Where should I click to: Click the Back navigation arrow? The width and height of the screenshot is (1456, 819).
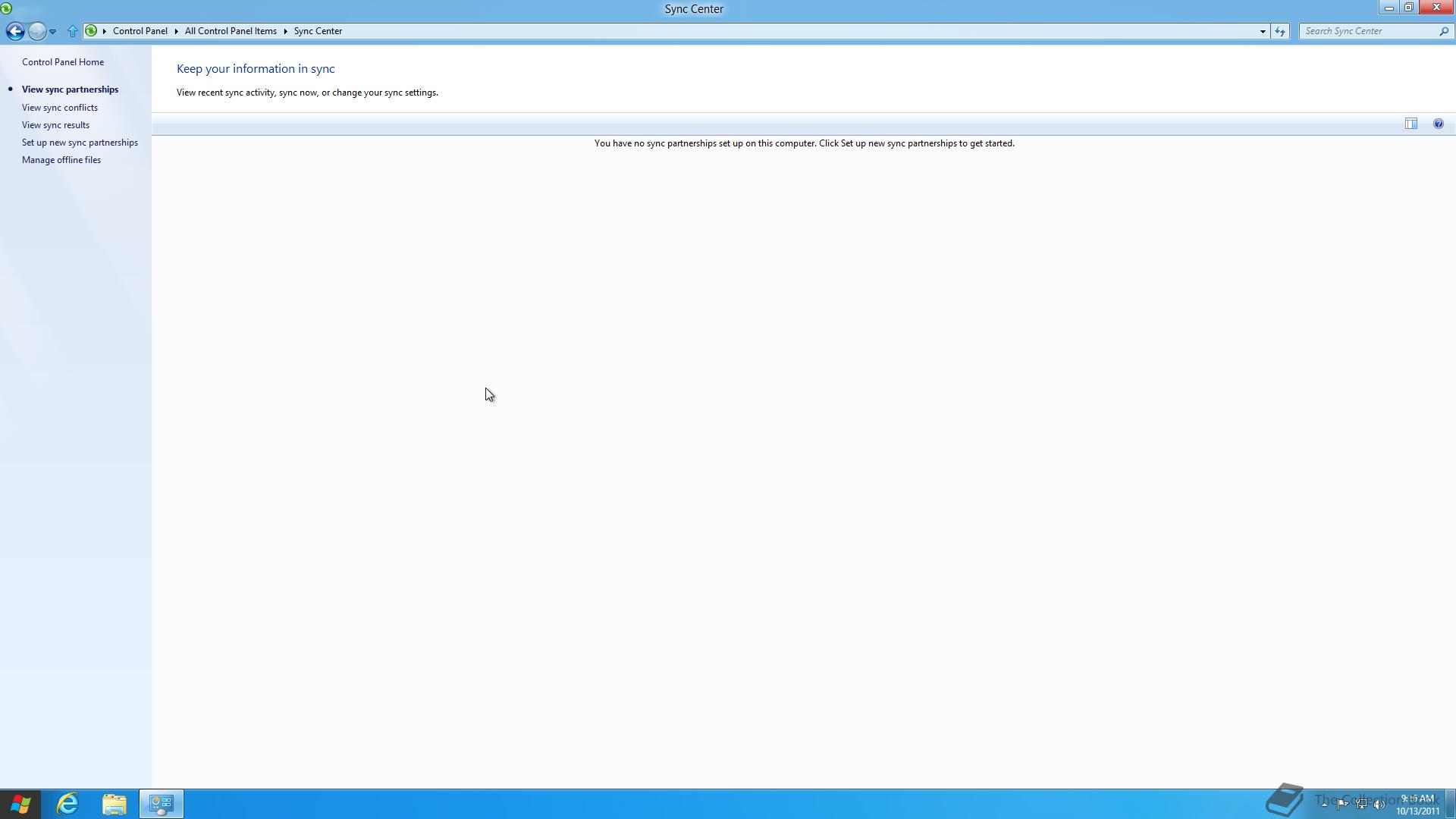pyautogui.click(x=15, y=31)
